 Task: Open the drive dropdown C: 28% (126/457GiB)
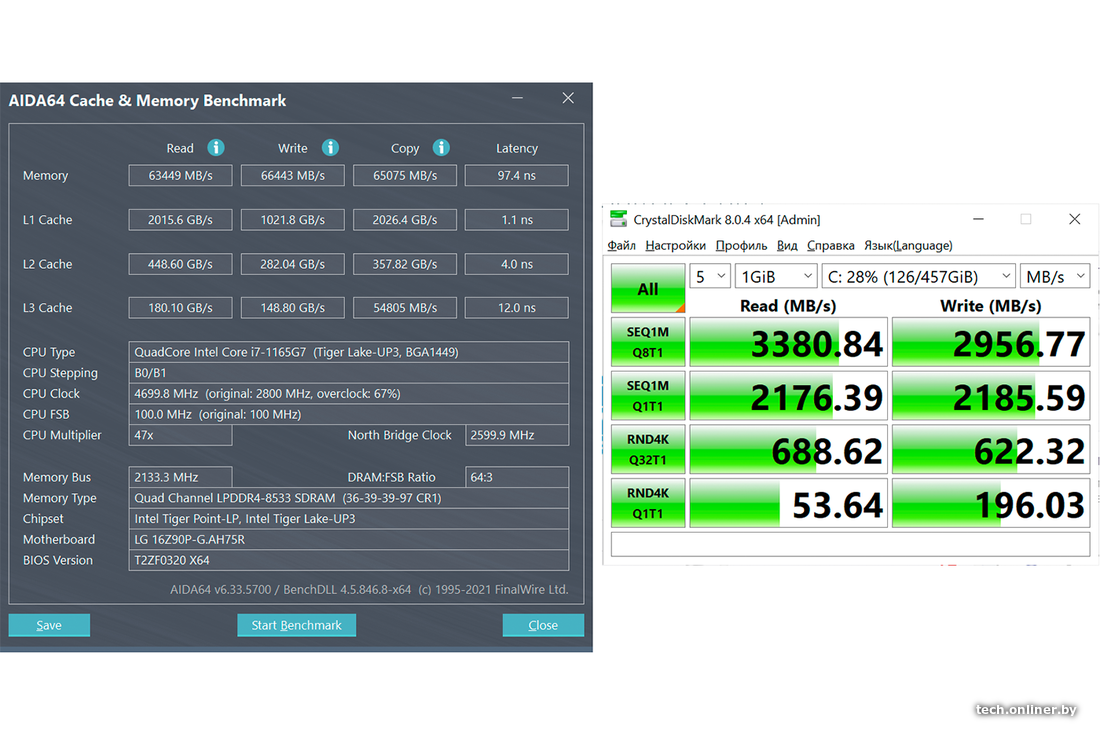point(918,276)
